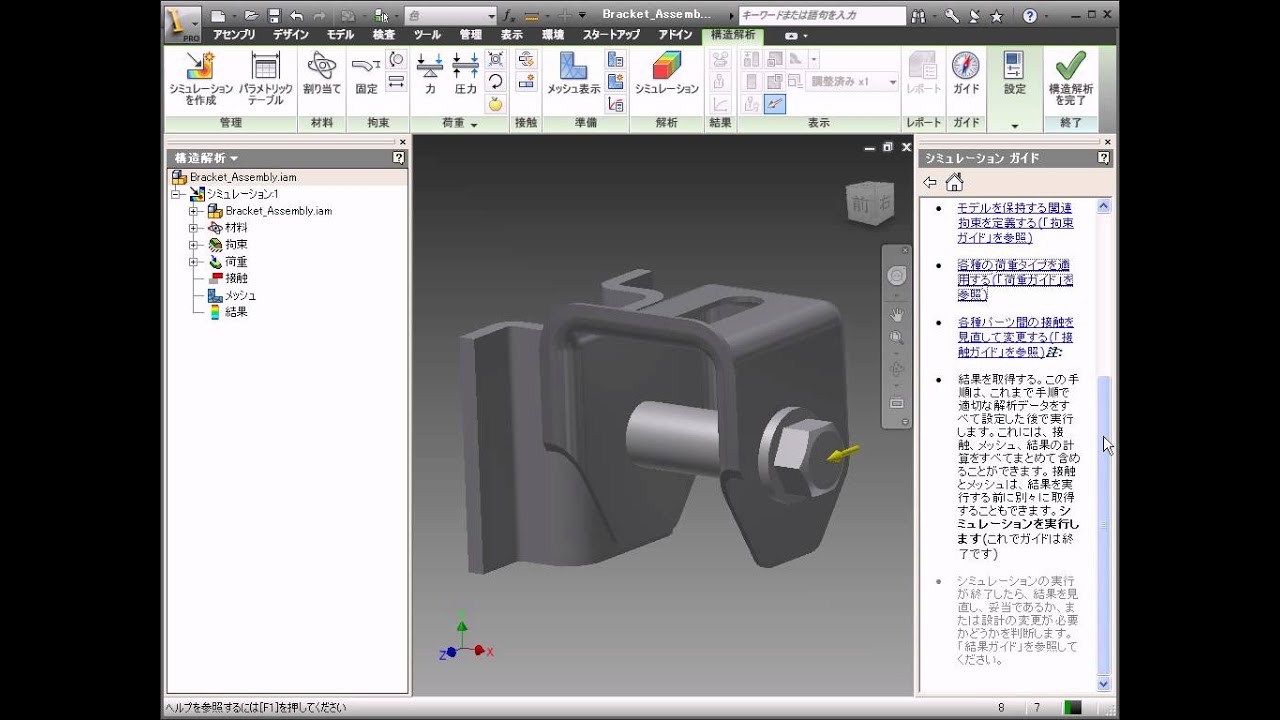
Task: Click the undo arrow in quick access
Action: pyautogui.click(x=297, y=16)
